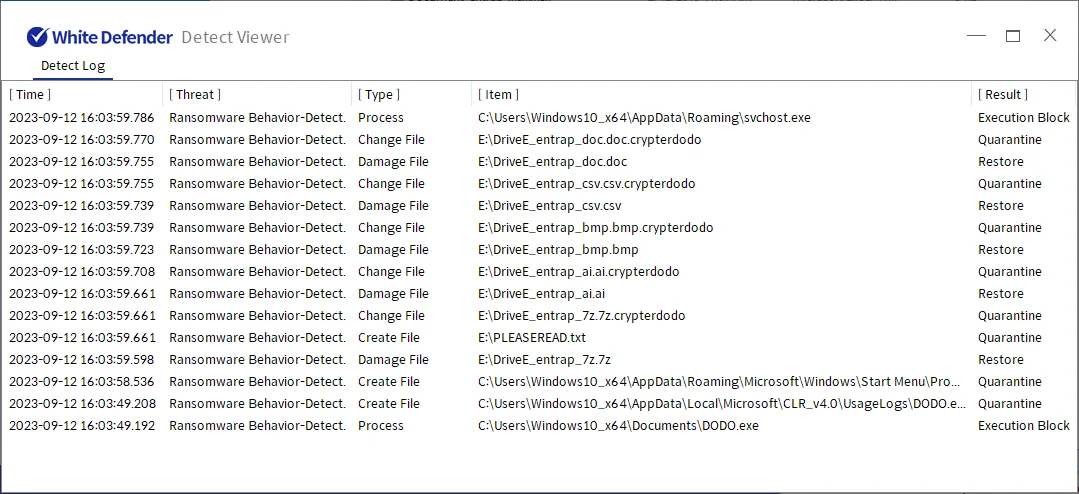
Task: Maximize the Detect Viewer window
Action: [1013, 36]
